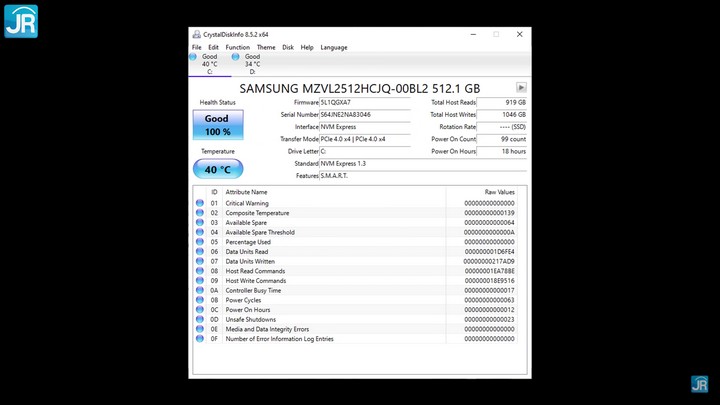The height and width of the screenshot is (405, 720).
Task: Click raw value 0000000000063
Action: point(489,300)
